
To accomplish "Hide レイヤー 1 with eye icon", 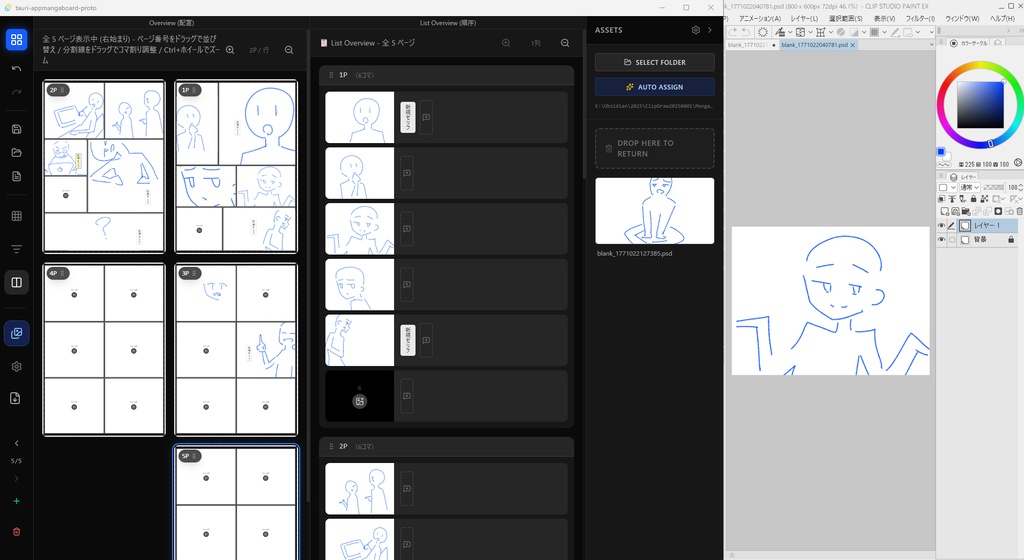I will coord(941,226).
